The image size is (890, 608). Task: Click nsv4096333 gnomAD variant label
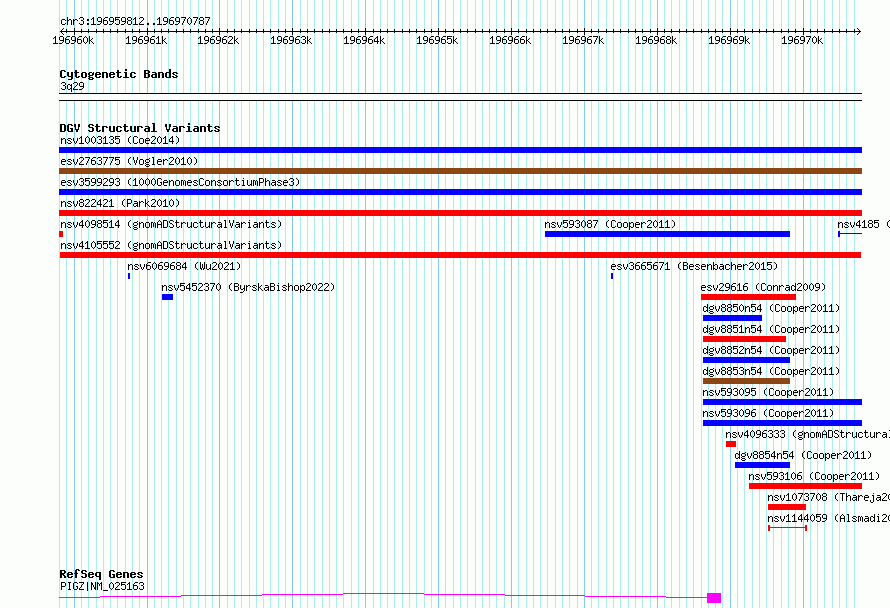point(807,434)
